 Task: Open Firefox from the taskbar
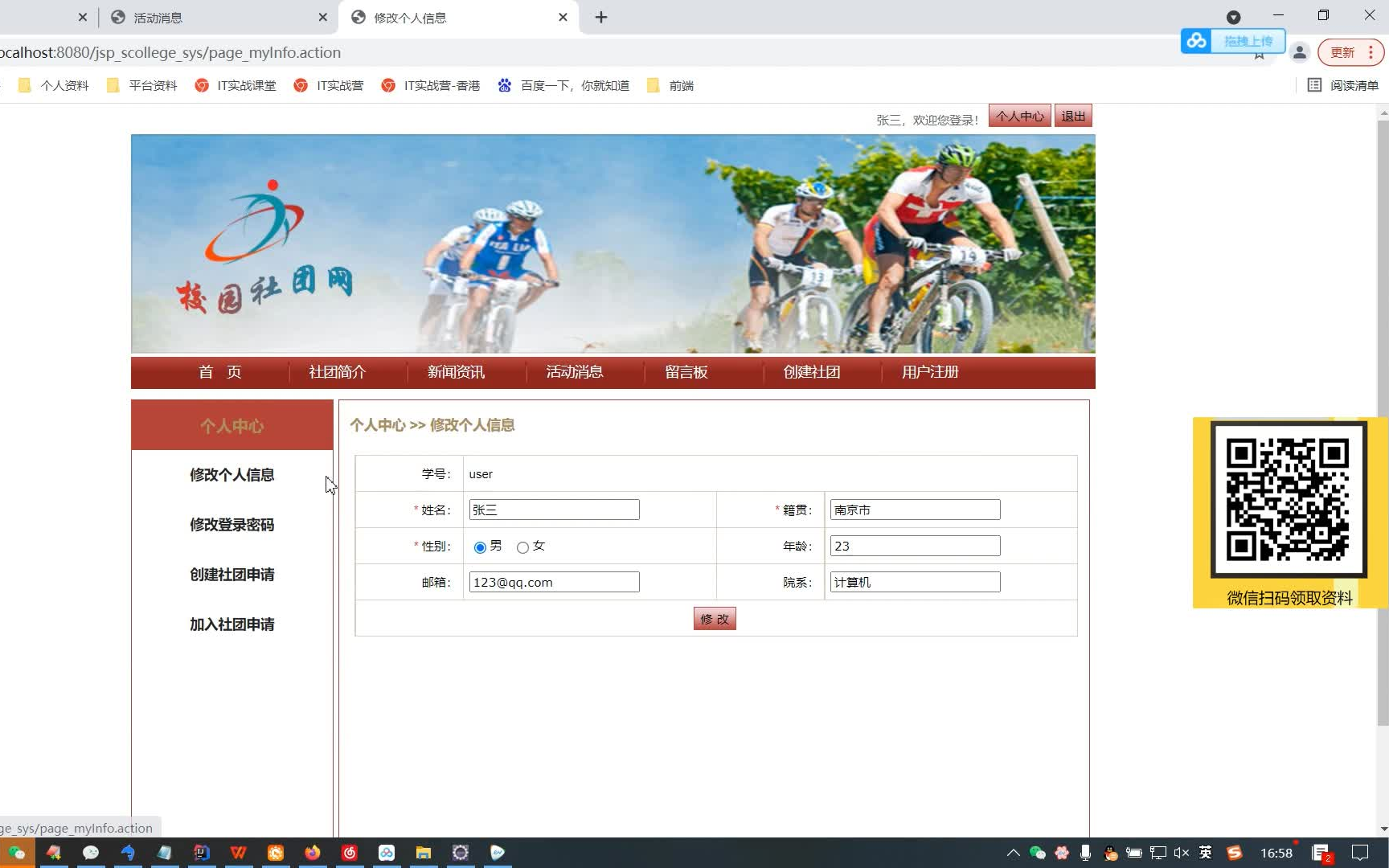312,854
